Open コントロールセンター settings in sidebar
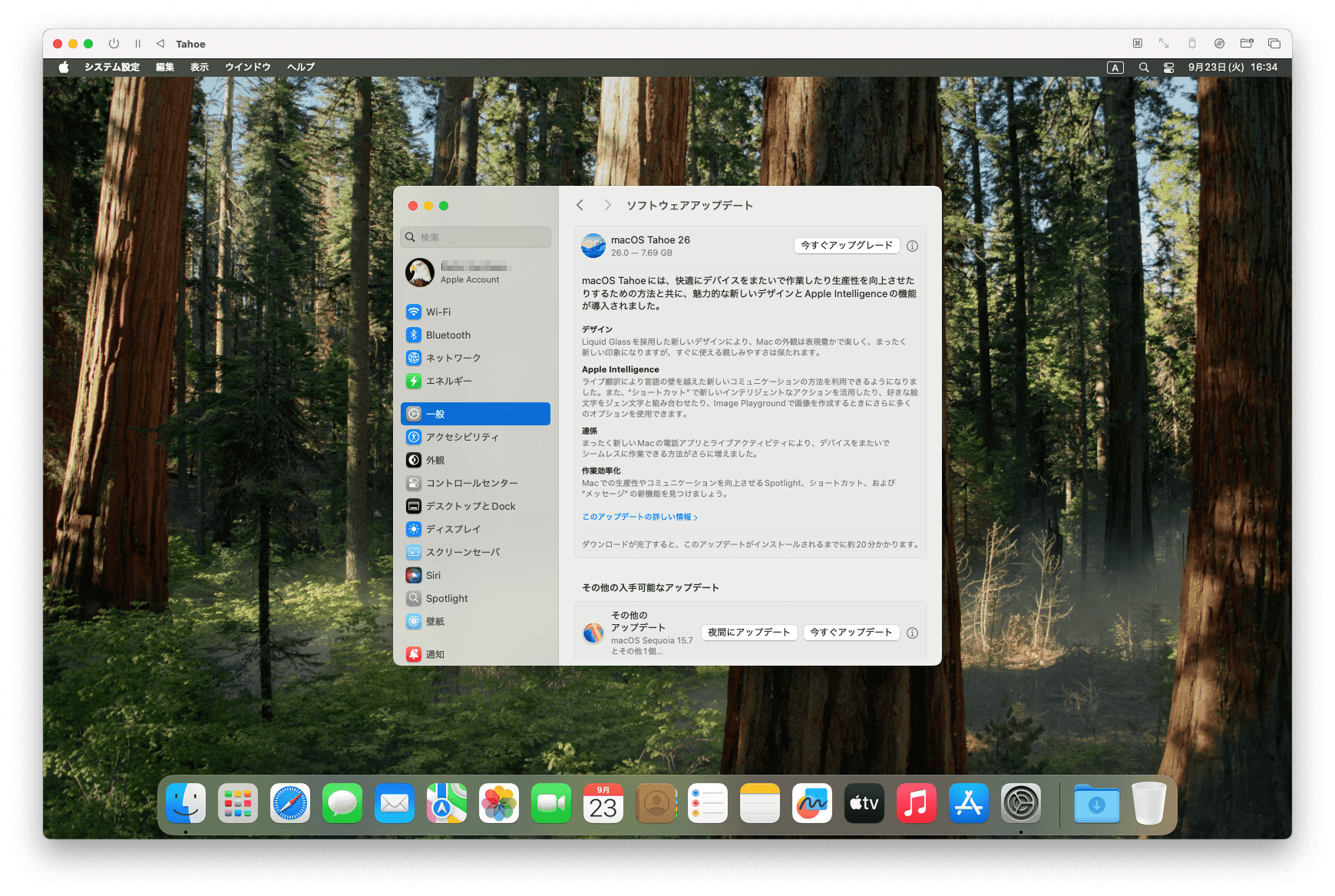The height and width of the screenshot is (896, 1335). [475, 483]
